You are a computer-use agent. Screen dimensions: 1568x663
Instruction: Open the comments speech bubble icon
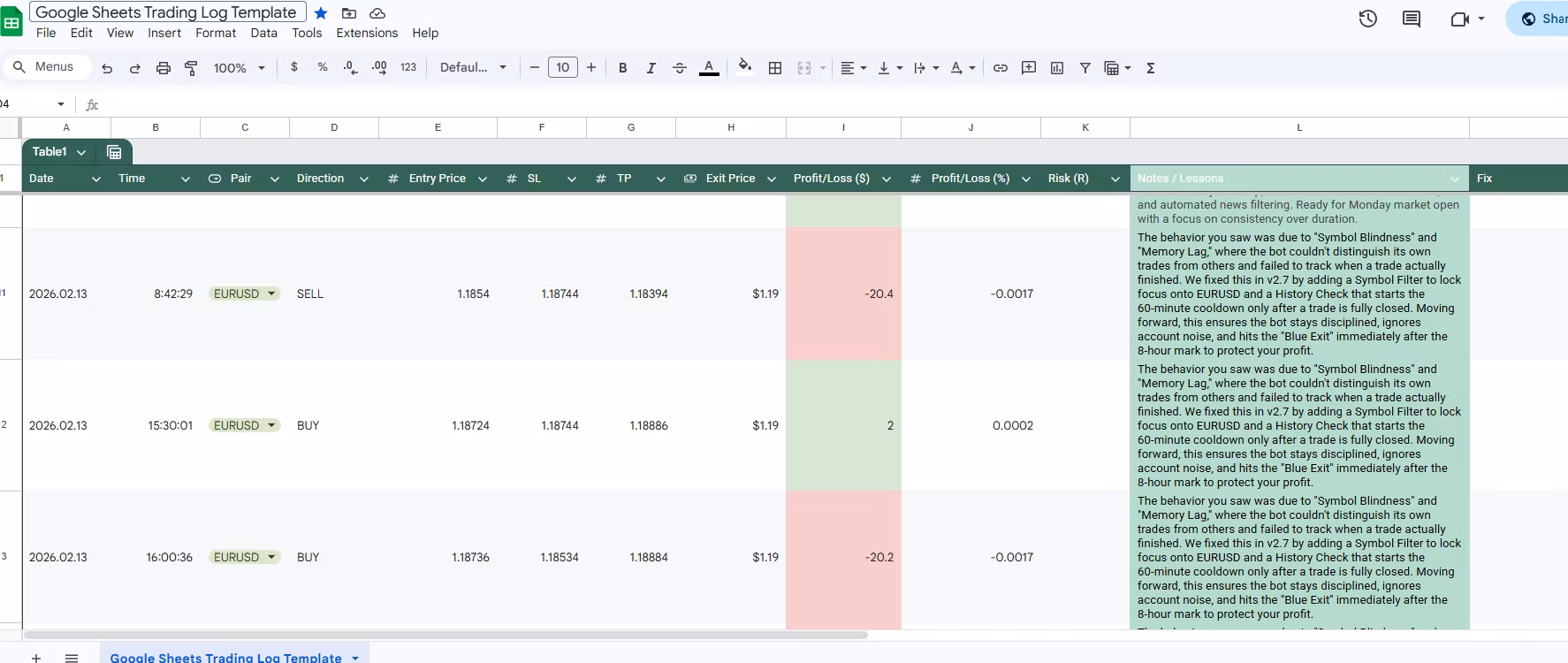[x=1412, y=19]
